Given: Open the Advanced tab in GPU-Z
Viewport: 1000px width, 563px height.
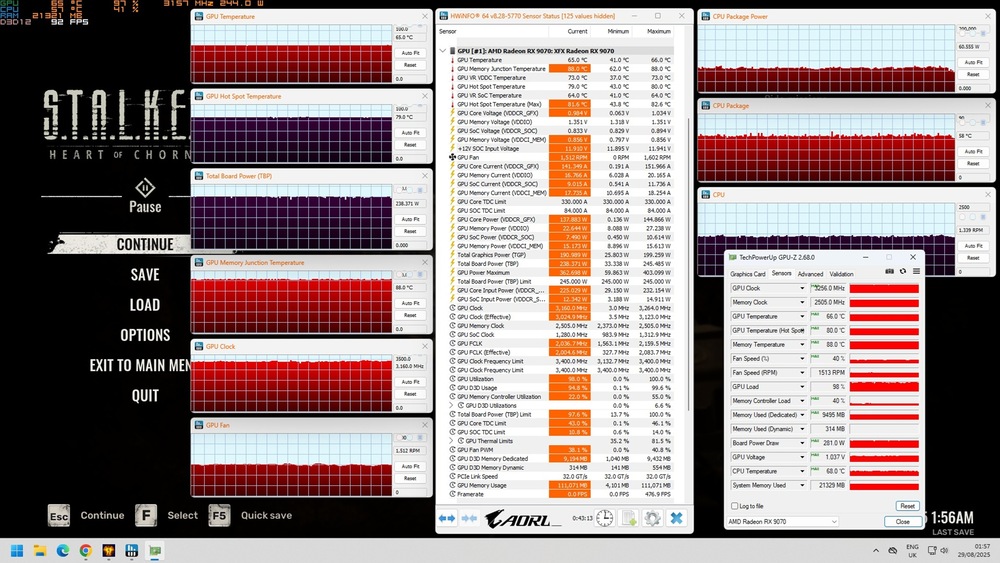Looking at the screenshot, I should pos(810,273).
